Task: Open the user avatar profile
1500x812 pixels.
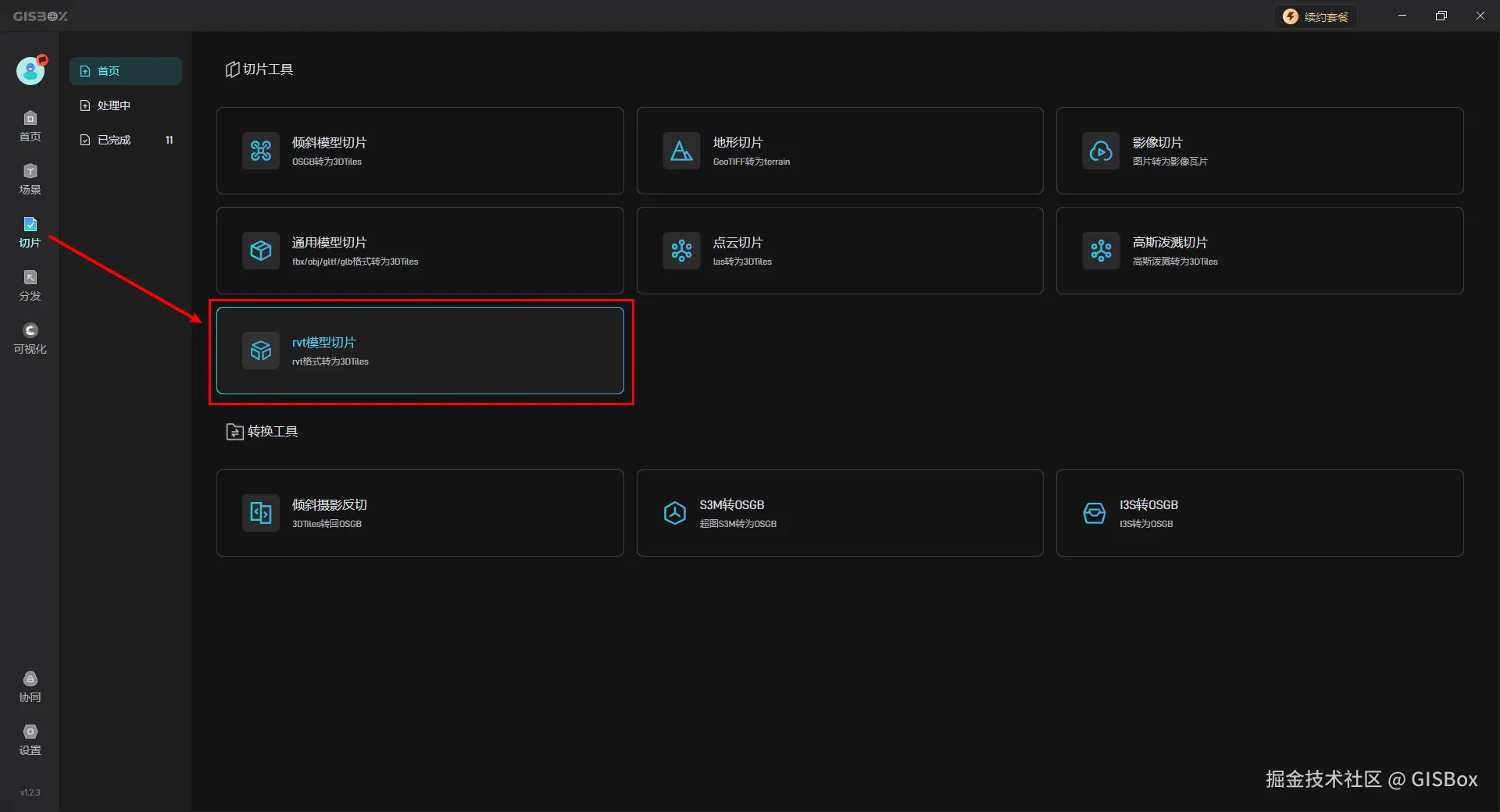Action: click(x=30, y=70)
